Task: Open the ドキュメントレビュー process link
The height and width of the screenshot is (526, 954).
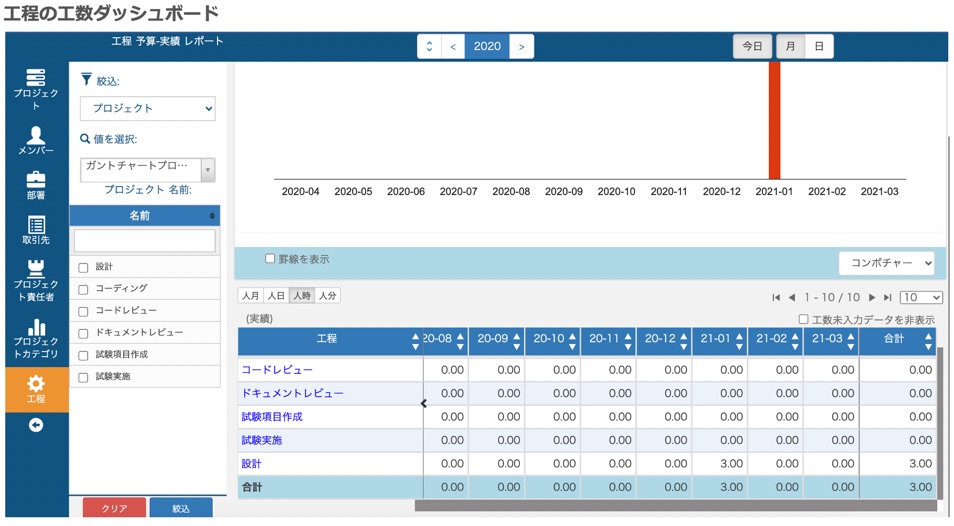Action: click(292, 393)
